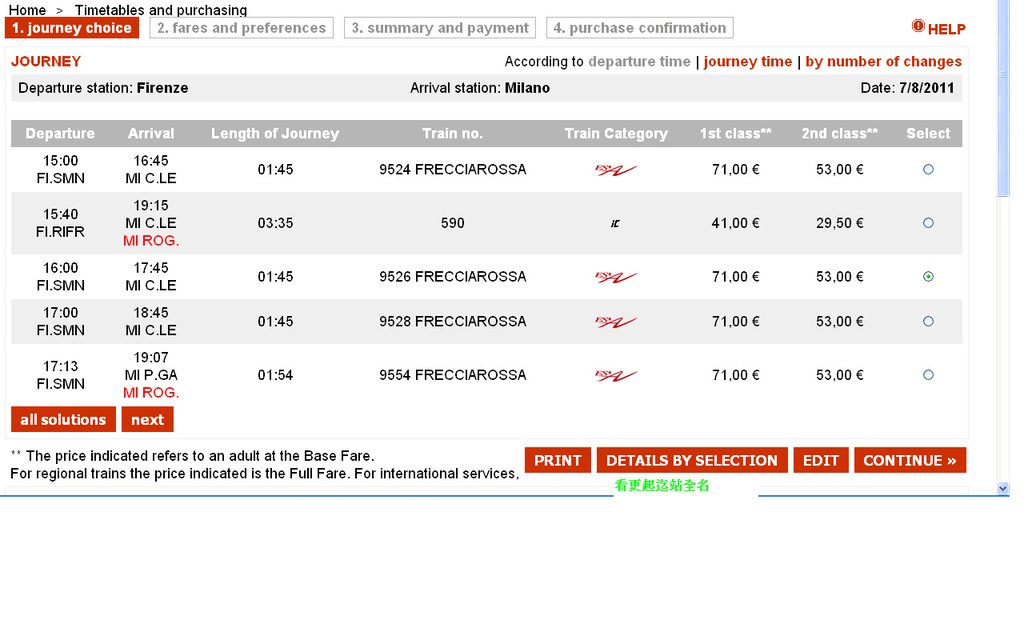Click the CONTINUE » button

click(x=910, y=460)
